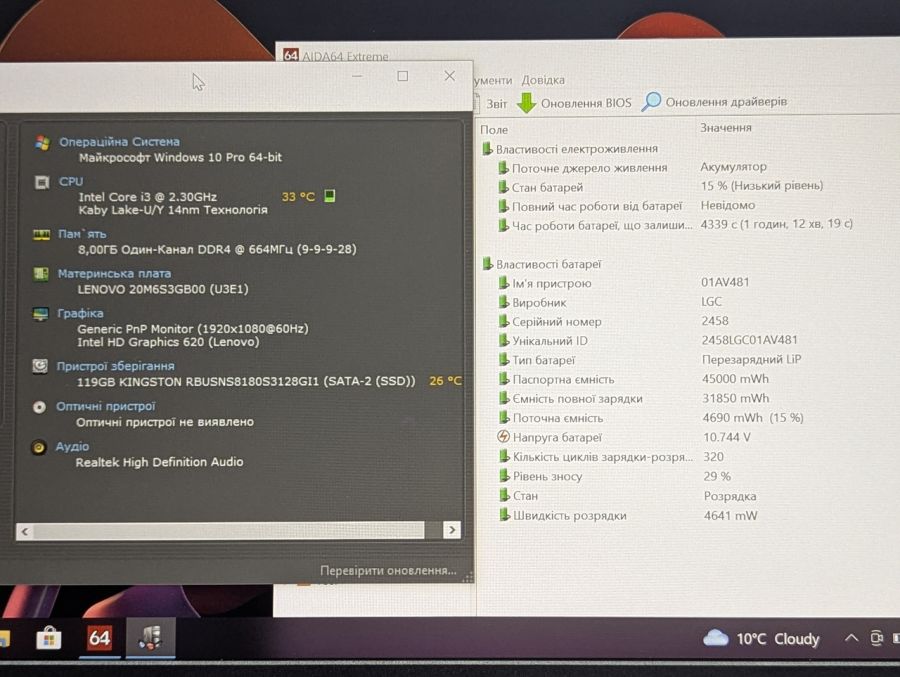Click the 33 °C CPU temperature value
The width and height of the screenshot is (900, 677).
298,197
